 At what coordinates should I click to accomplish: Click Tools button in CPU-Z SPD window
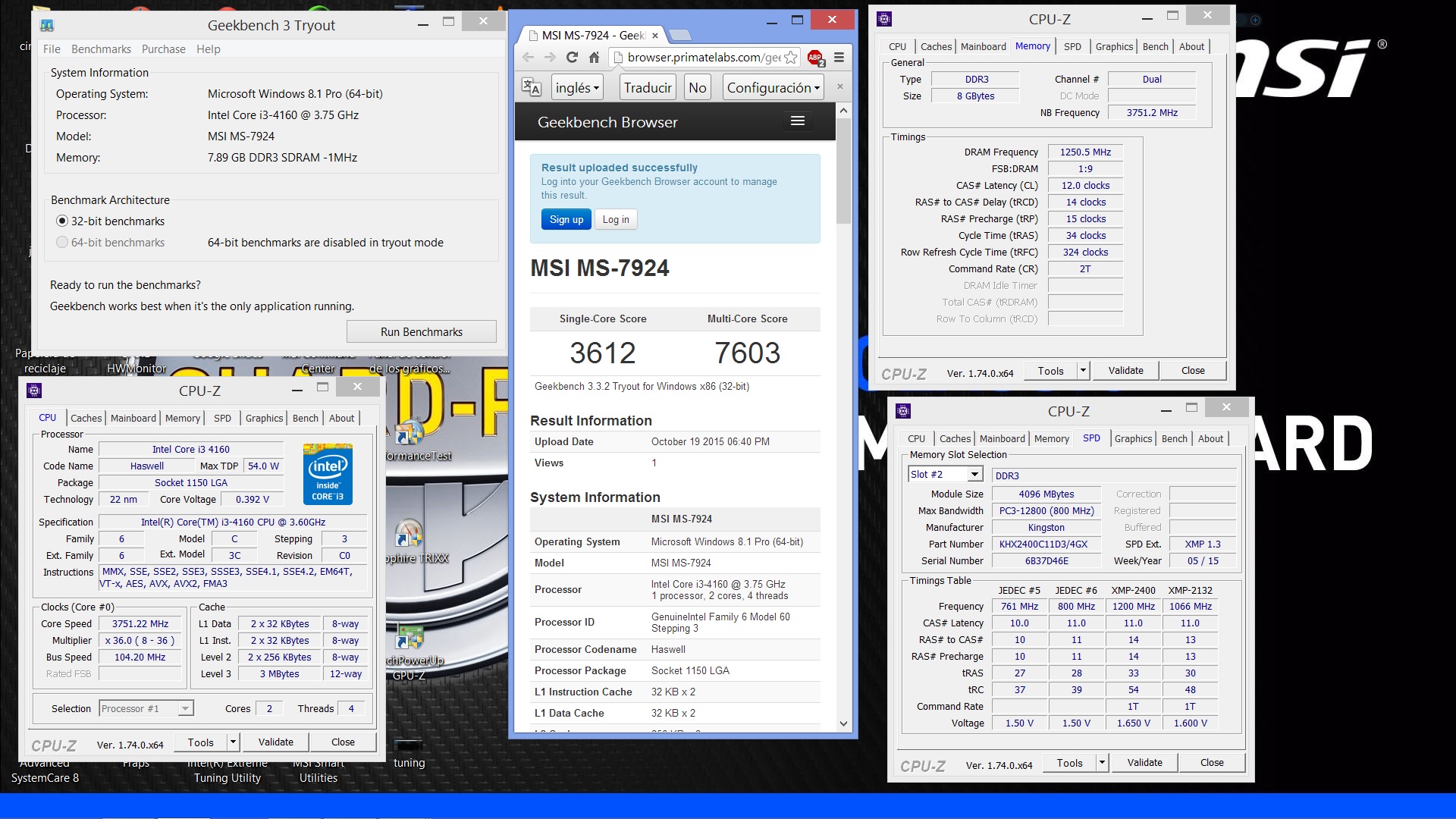tap(1069, 763)
